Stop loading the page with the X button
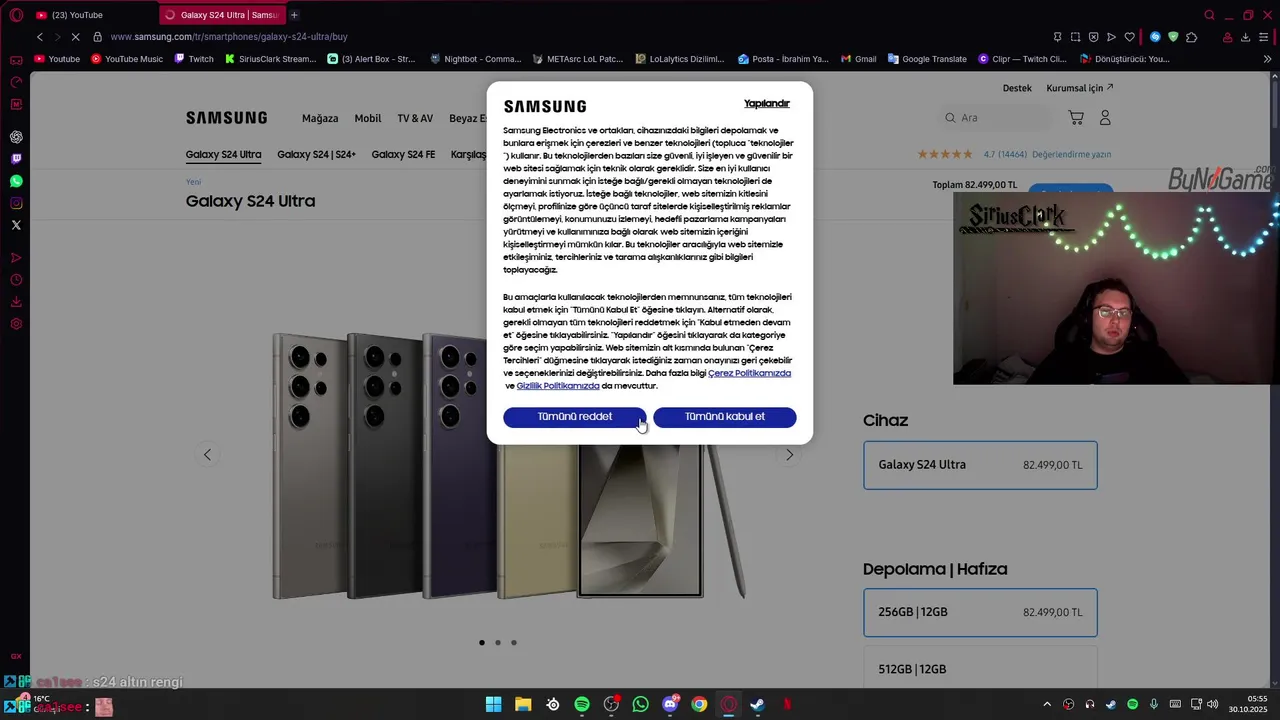The height and width of the screenshot is (720, 1280). [75, 37]
